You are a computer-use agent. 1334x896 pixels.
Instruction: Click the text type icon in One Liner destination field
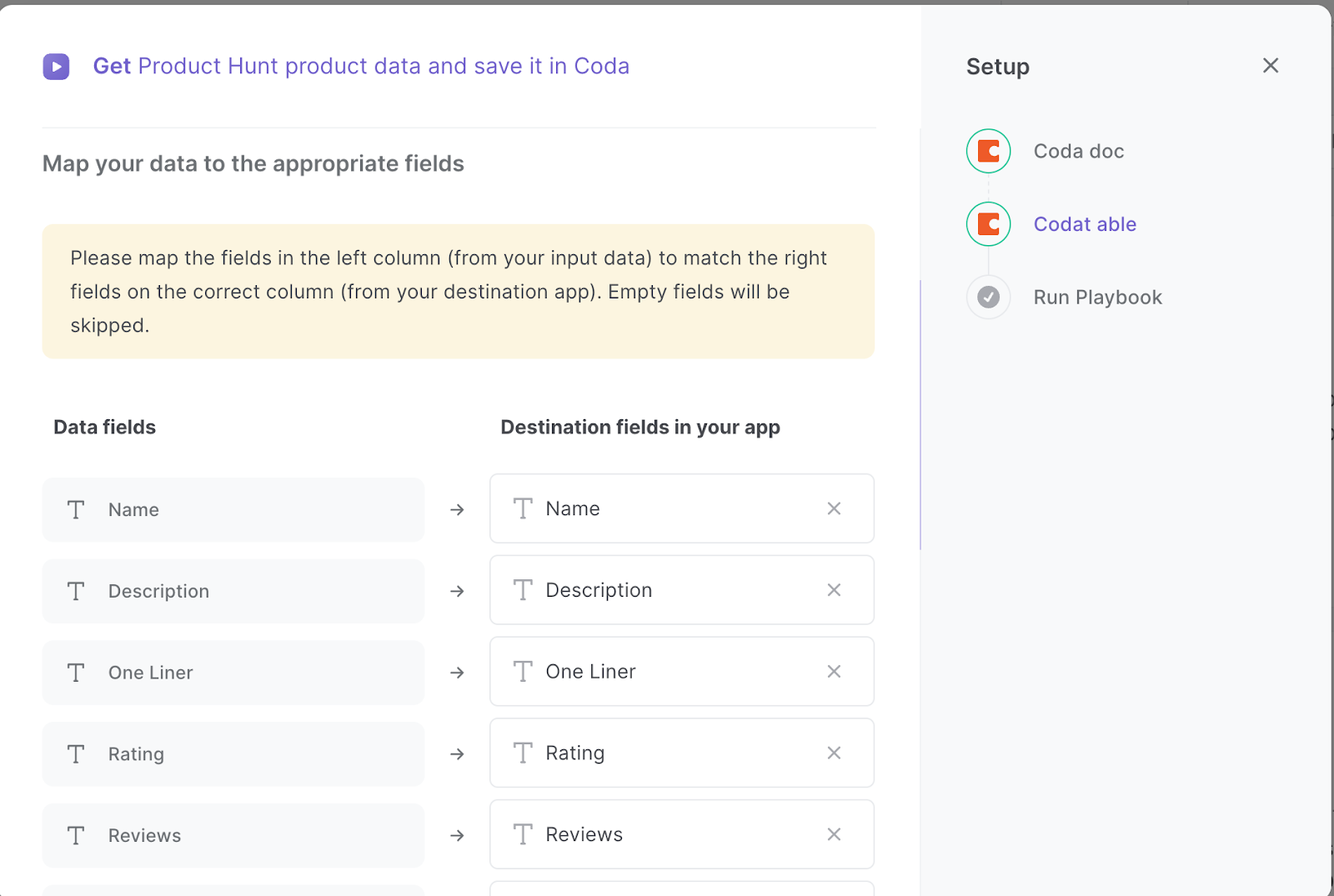pos(523,672)
